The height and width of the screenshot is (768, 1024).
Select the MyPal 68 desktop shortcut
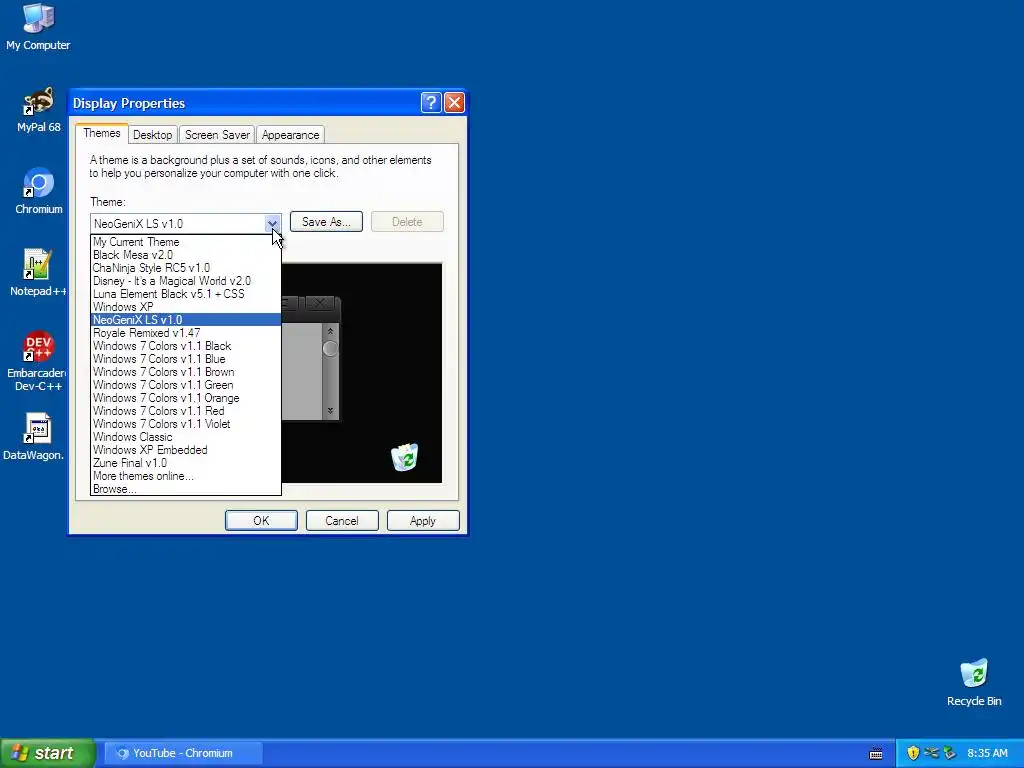39,110
